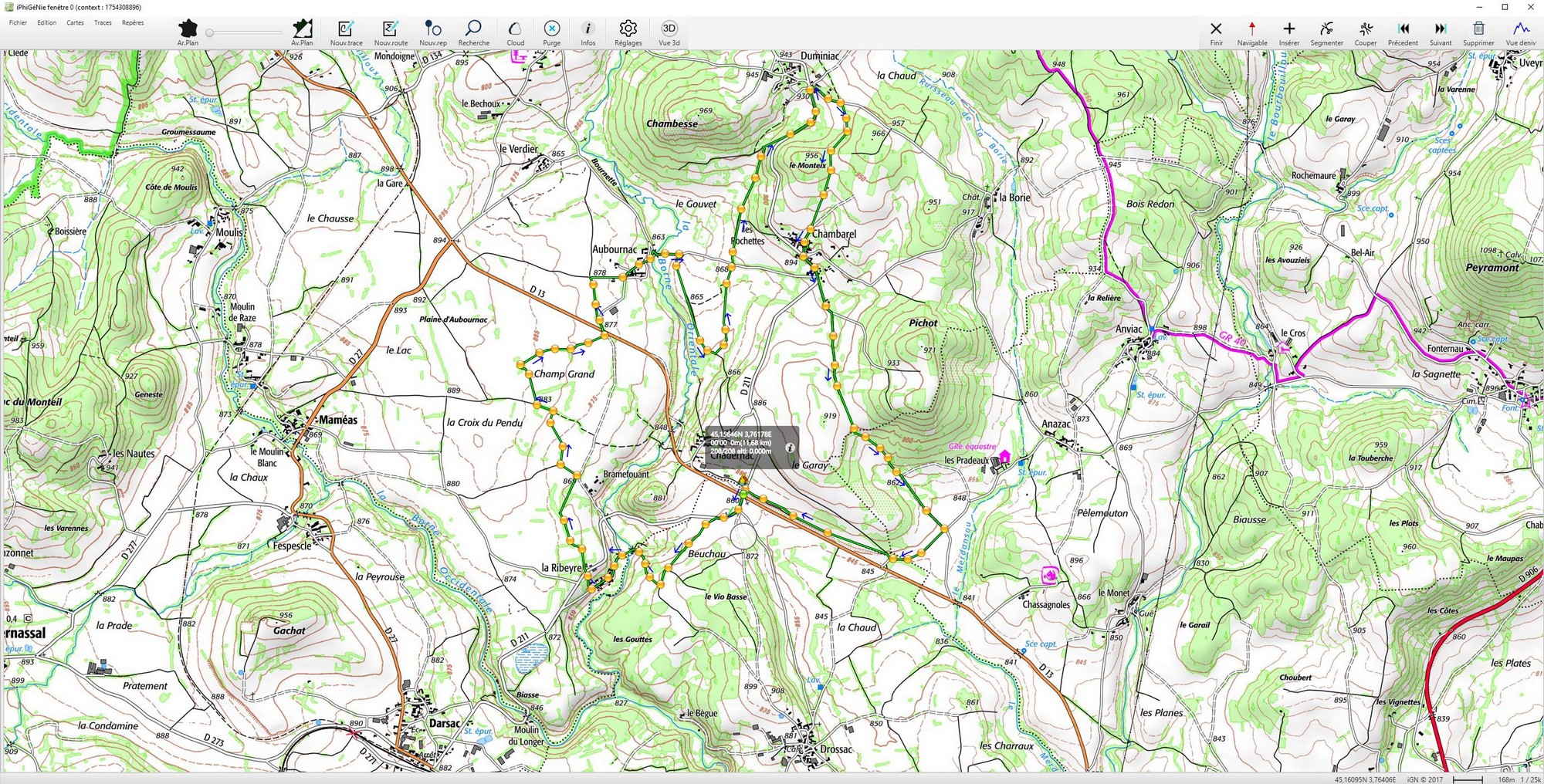
Task: Open the Cloud toolbar icon
Action: [515, 32]
